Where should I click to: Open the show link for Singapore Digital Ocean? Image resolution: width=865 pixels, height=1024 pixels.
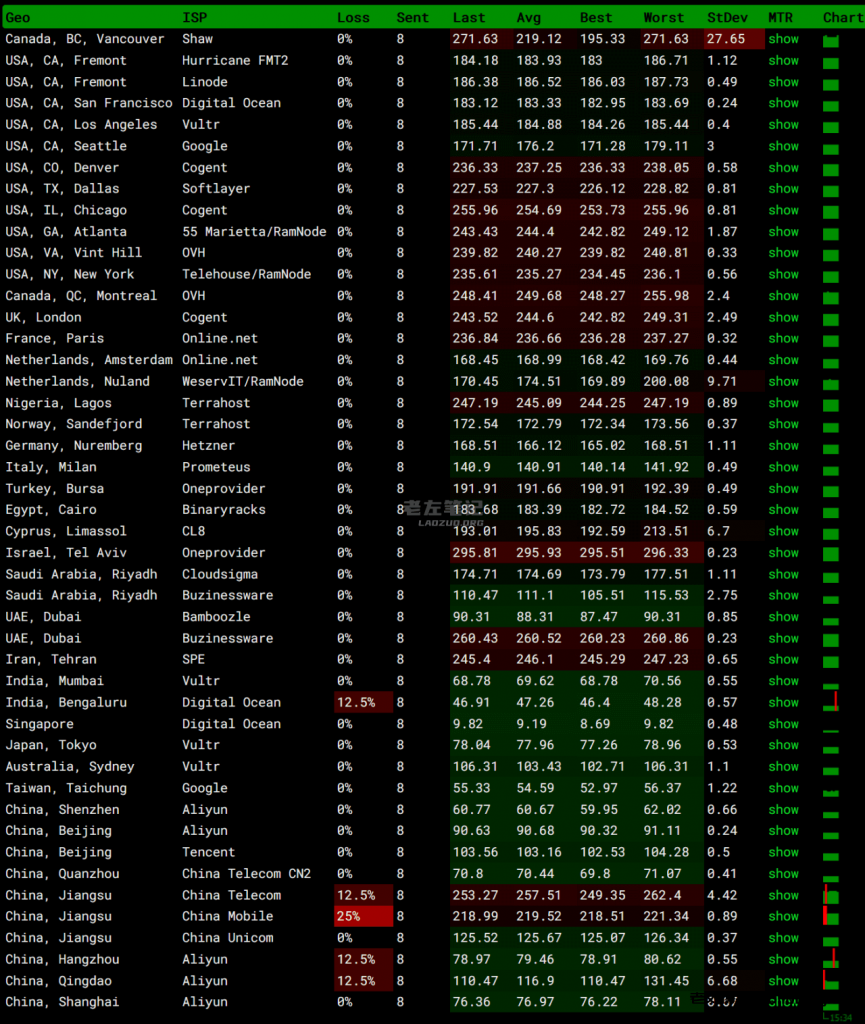(x=783, y=724)
